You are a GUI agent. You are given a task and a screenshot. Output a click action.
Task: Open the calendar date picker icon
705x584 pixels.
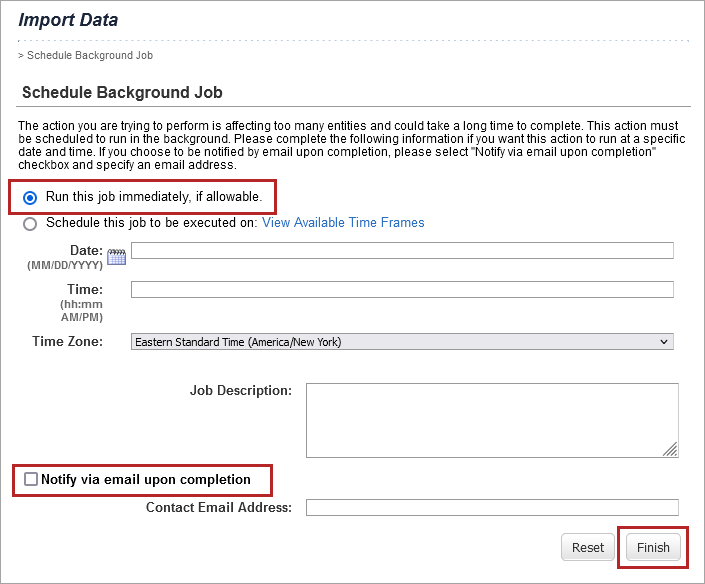point(116,257)
